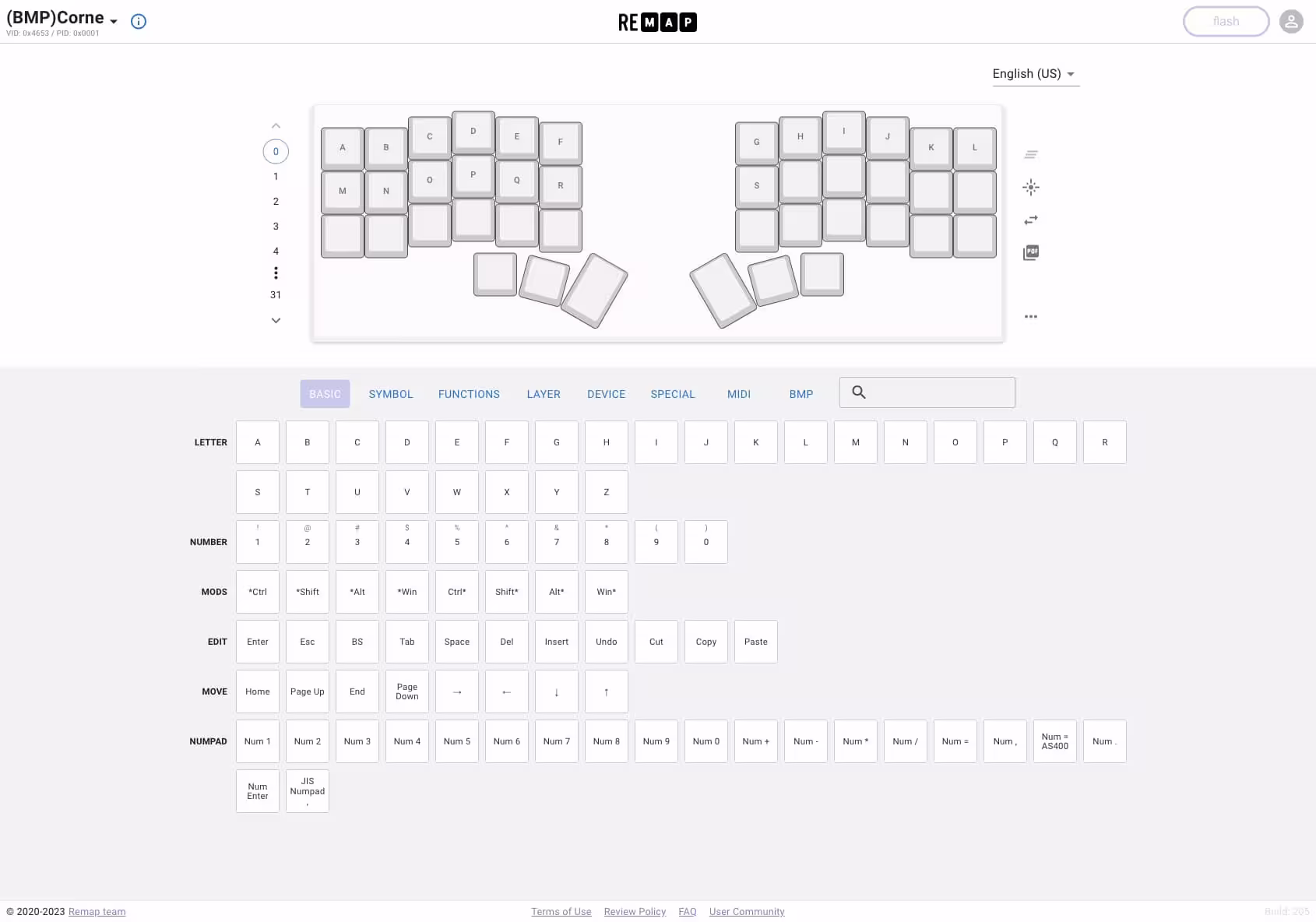1316x922 pixels.
Task: Select layer 0 radio button
Action: tap(276, 151)
